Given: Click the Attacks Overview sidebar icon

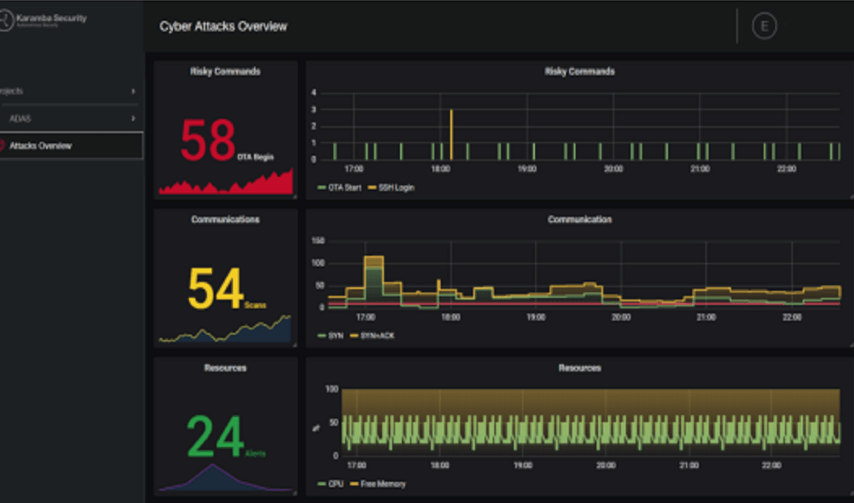Looking at the screenshot, I should [x=2, y=145].
